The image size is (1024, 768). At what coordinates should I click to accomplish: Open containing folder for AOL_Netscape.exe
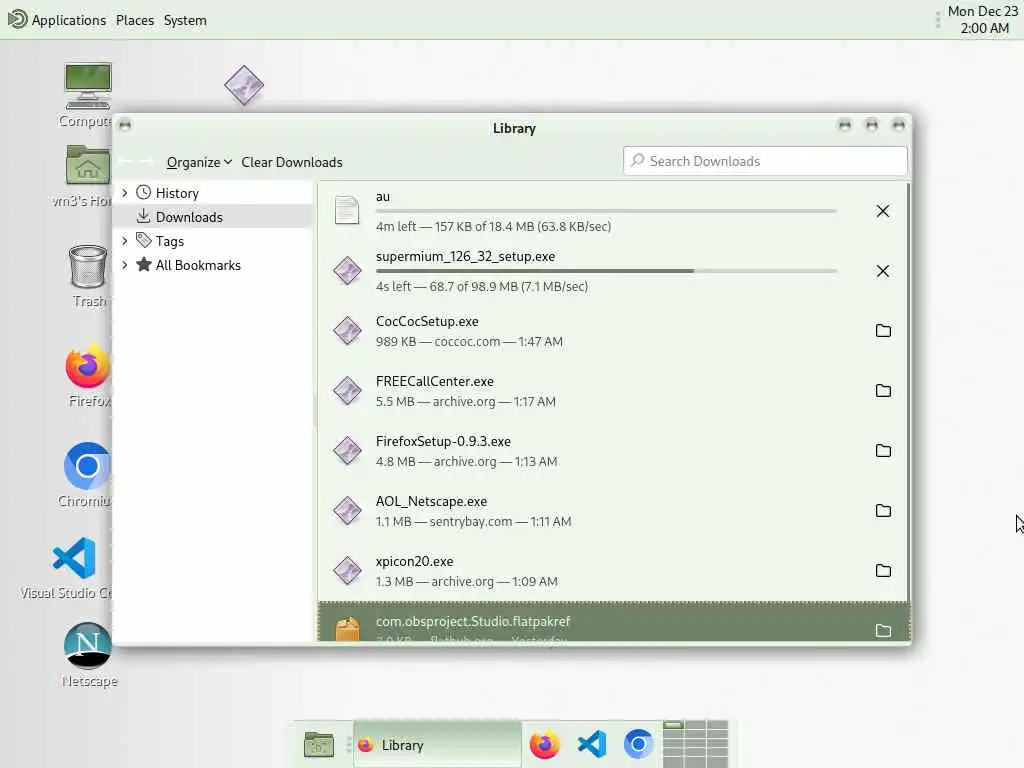(x=883, y=511)
